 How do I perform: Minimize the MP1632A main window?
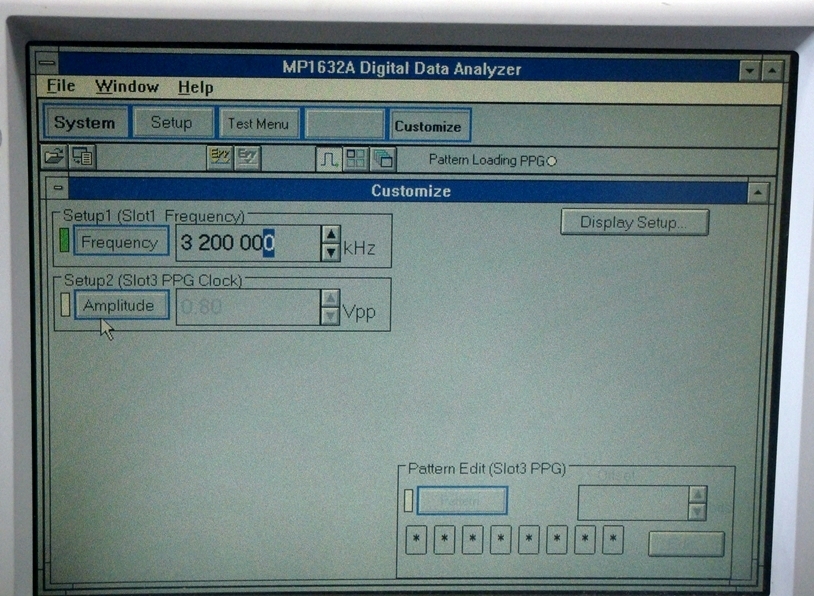(x=750, y=71)
